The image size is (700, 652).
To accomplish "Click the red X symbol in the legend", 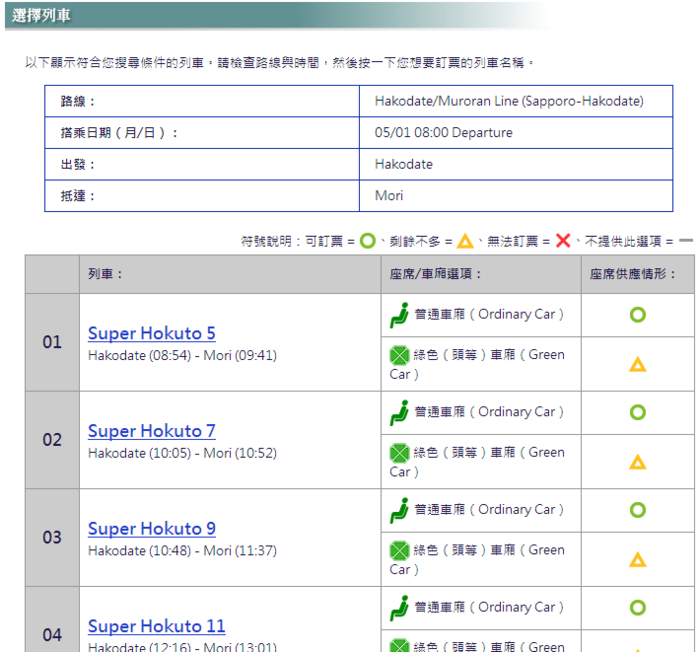I will pos(563,241).
